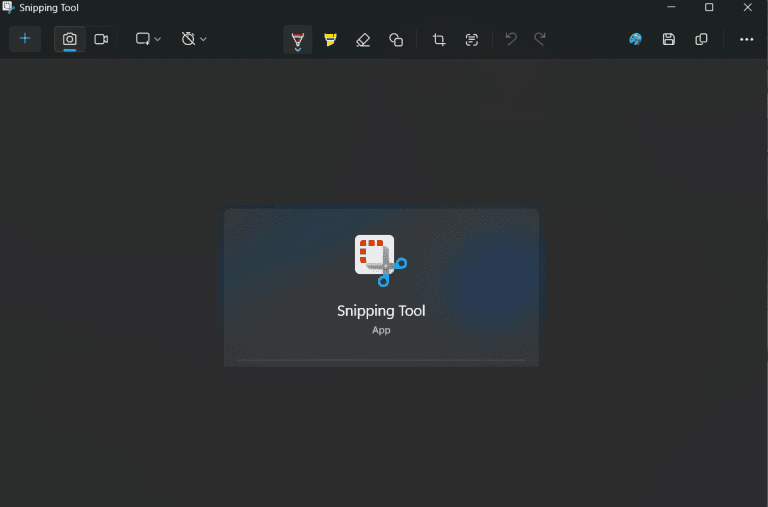Save the snip with Save as
Image resolution: width=768 pixels, height=507 pixels.
pos(669,39)
